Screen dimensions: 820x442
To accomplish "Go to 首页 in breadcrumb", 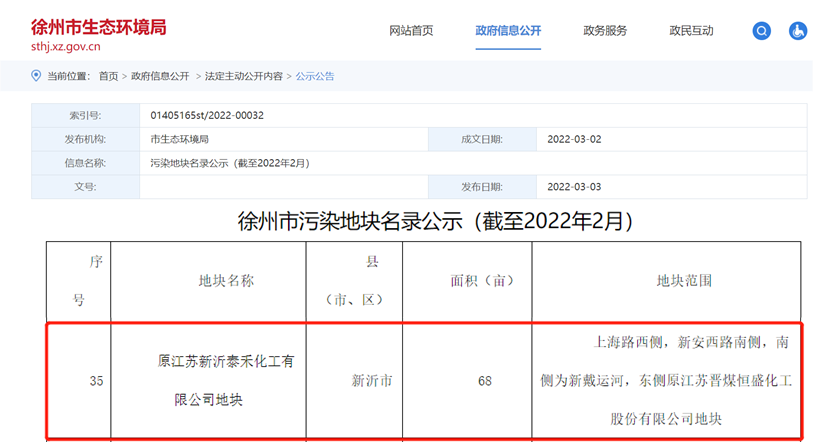I will coord(108,76).
